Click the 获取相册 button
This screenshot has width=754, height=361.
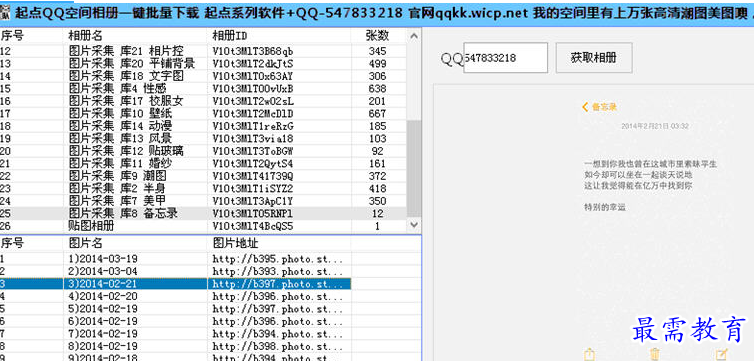point(594,58)
